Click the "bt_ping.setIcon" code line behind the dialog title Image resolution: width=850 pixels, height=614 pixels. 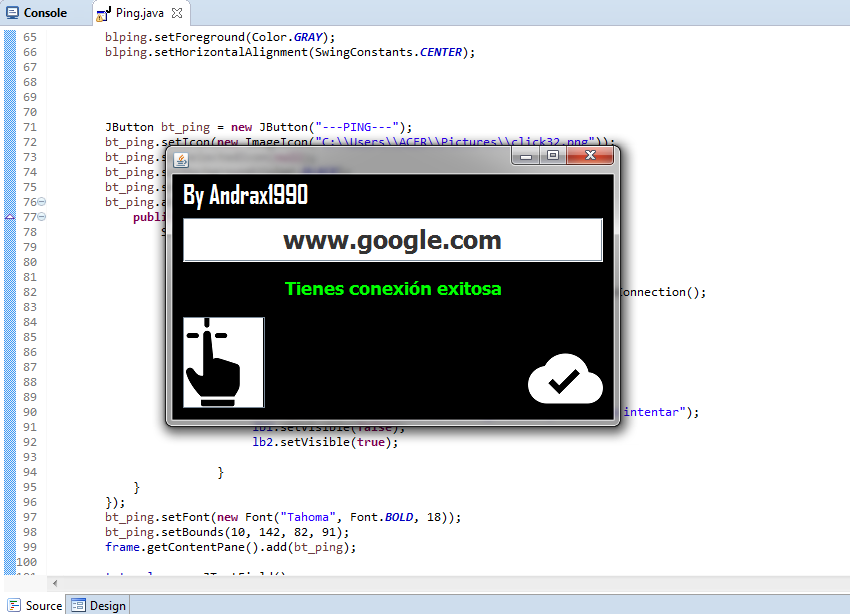point(360,142)
